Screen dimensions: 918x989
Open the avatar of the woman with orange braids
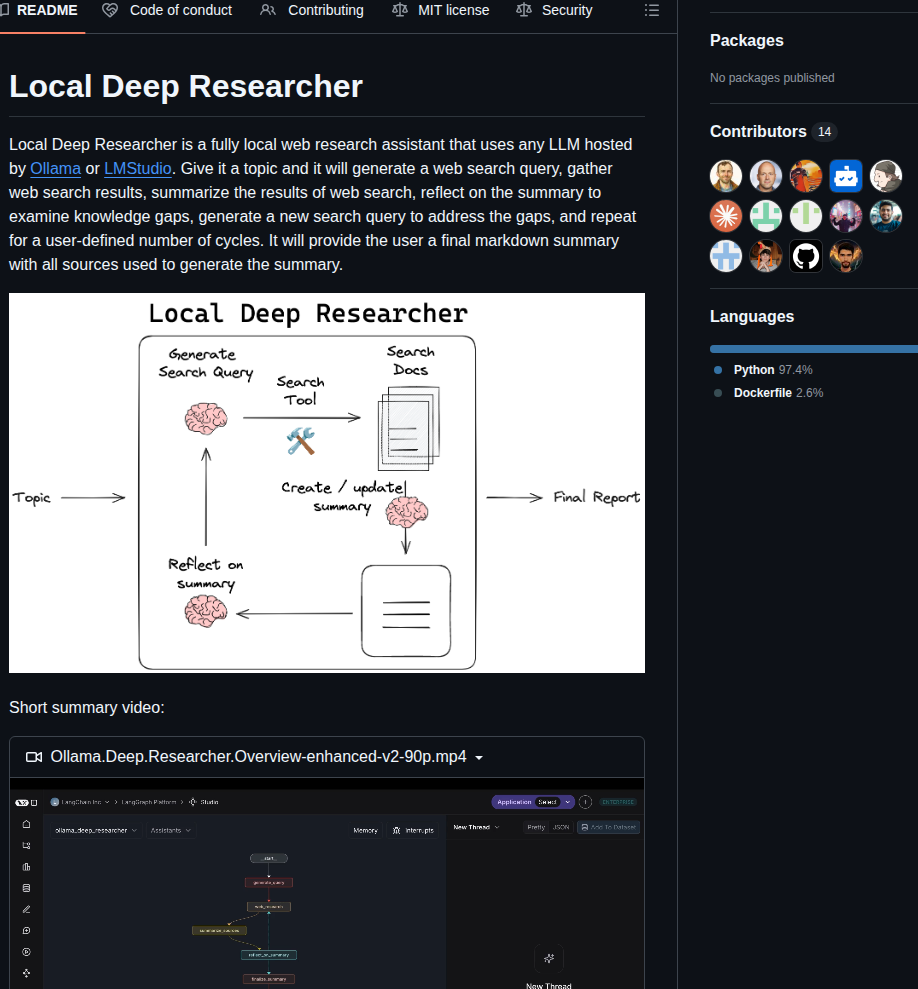pos(766,256)
